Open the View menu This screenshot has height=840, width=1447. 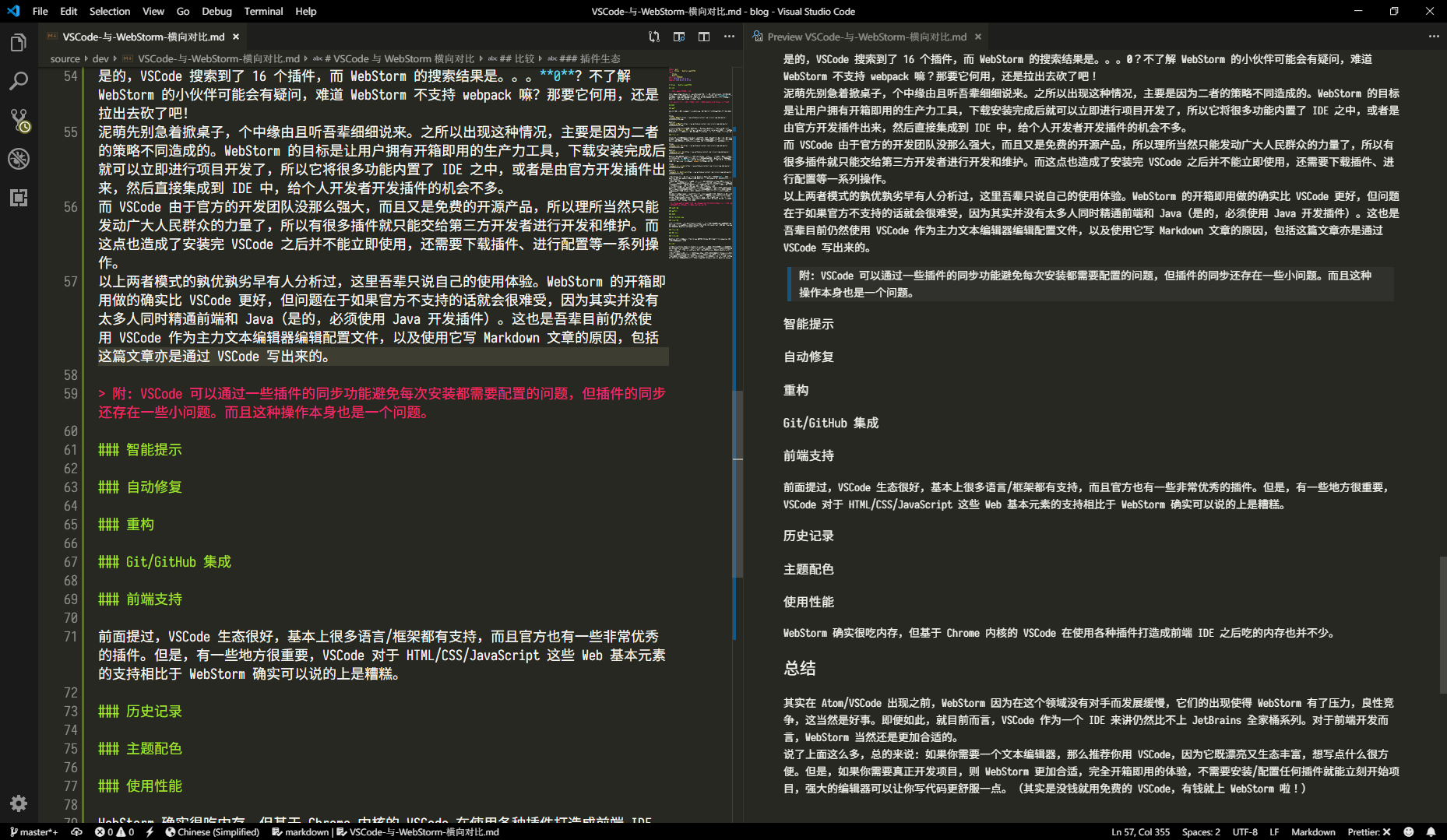(153, 11)
